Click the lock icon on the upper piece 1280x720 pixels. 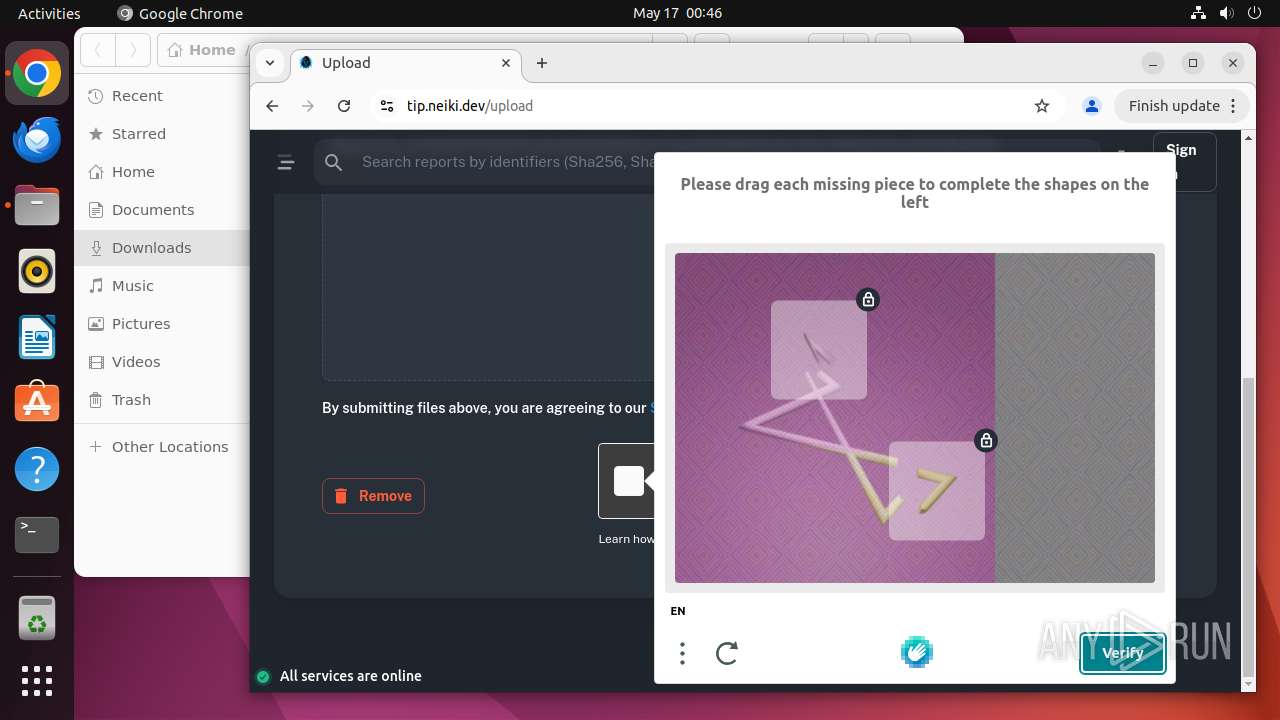click(x=868, y=299)
